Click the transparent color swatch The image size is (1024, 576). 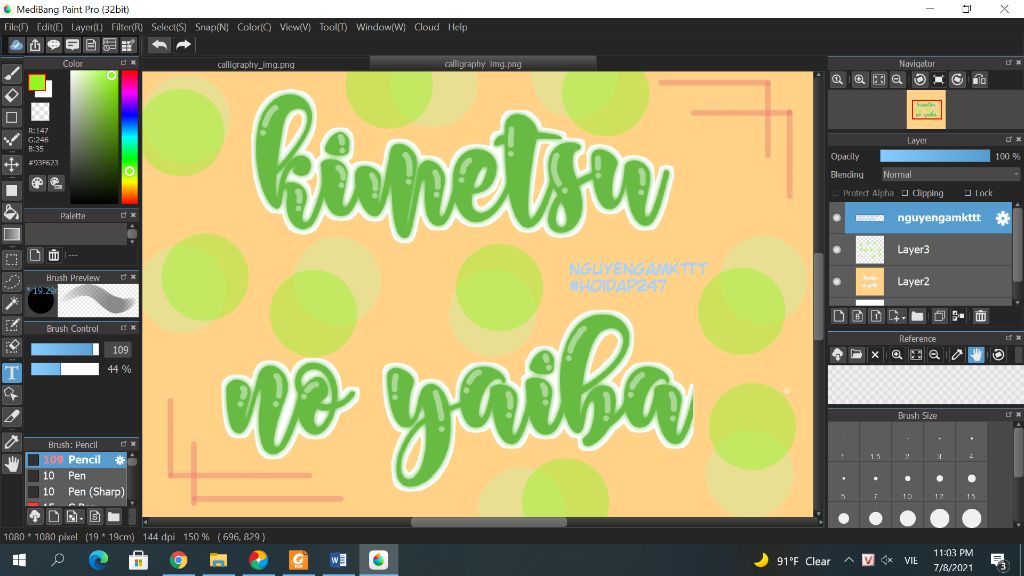(x=40, y=112)
